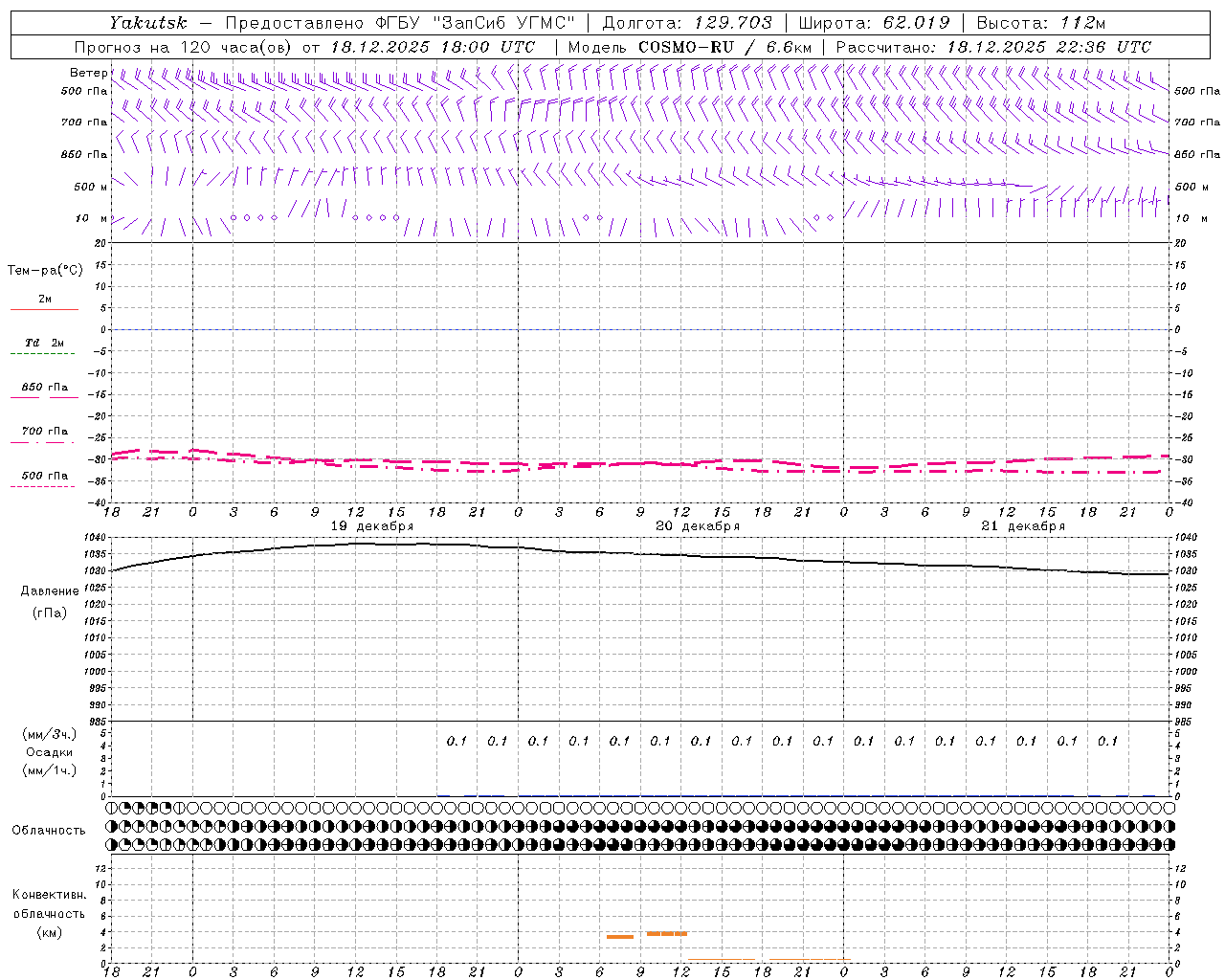Click the 20 декабря date label
The image size is (1225, 980).
pos(698,526)
